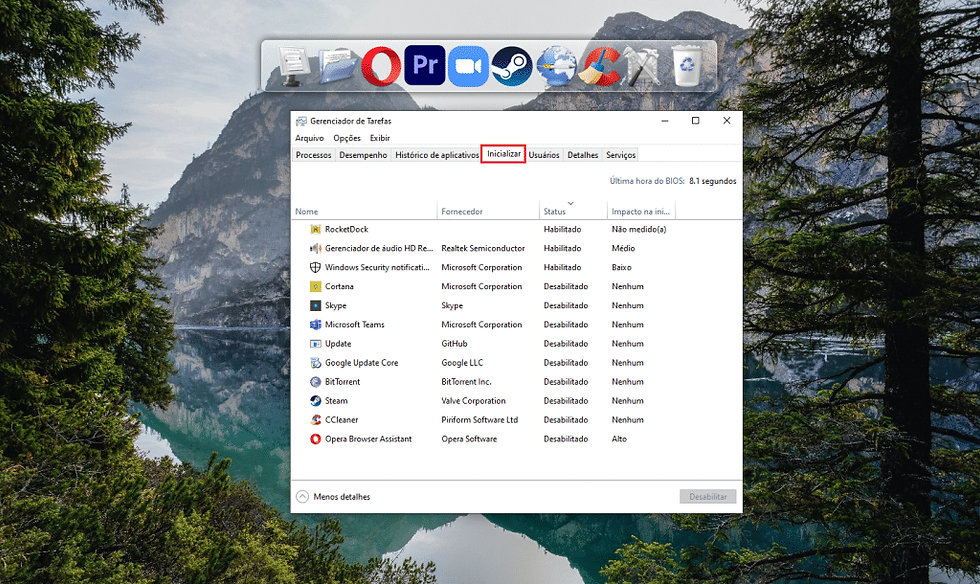
Task: Click the Opera Browser Assistant icon
Action: click(316, 439)
